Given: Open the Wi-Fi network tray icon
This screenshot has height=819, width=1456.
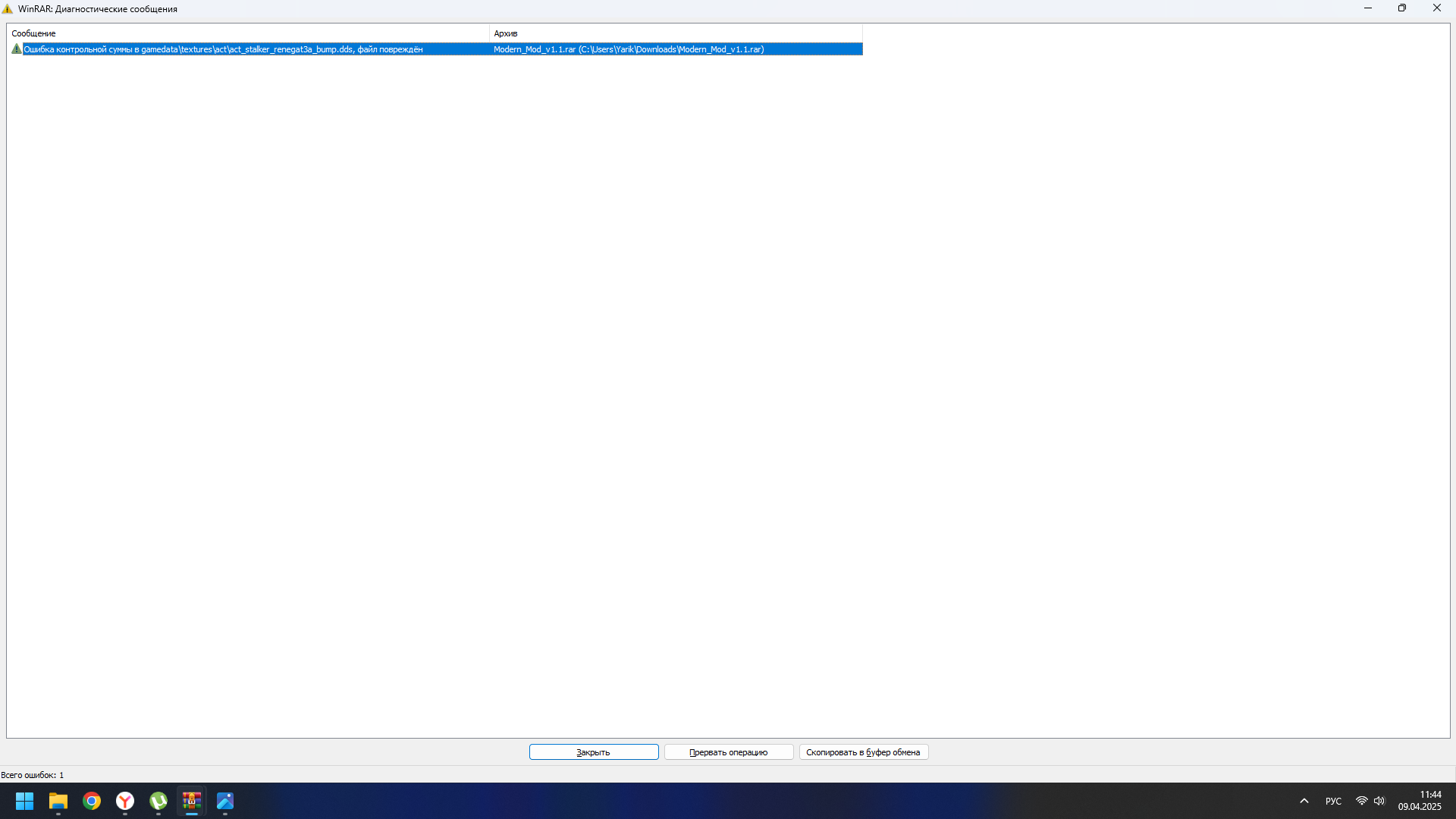Looking at the screenshot, I should click(x=1362, y=801).
